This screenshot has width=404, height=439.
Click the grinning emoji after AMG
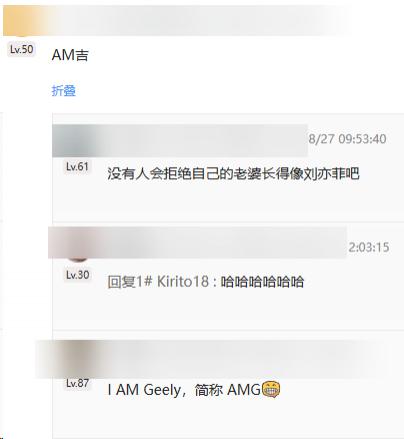(271, 389)
